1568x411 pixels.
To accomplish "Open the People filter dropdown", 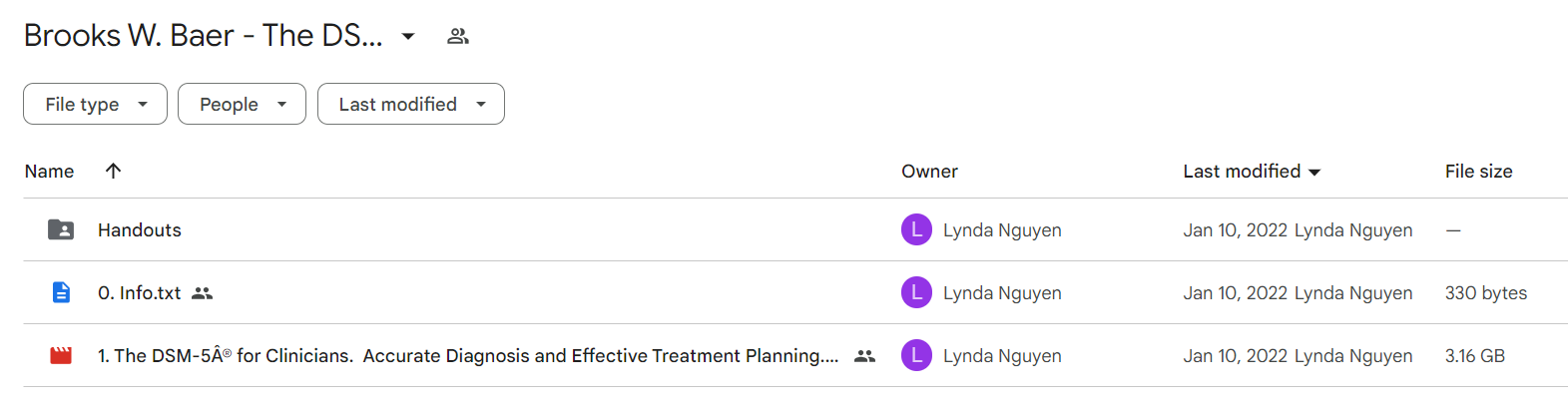I will pyautogui.click(x=242, y=104).
